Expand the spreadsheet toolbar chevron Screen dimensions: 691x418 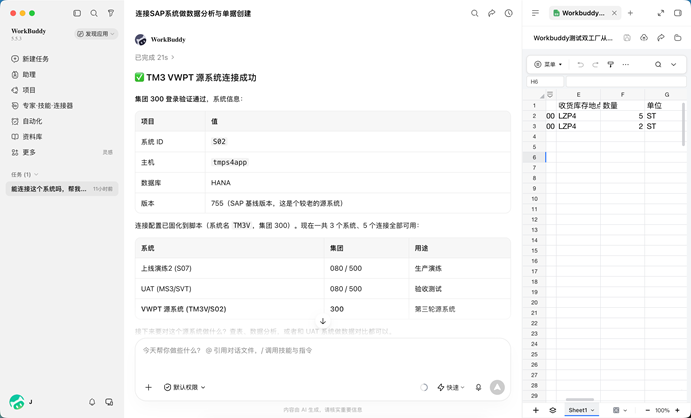coord(673,64)
